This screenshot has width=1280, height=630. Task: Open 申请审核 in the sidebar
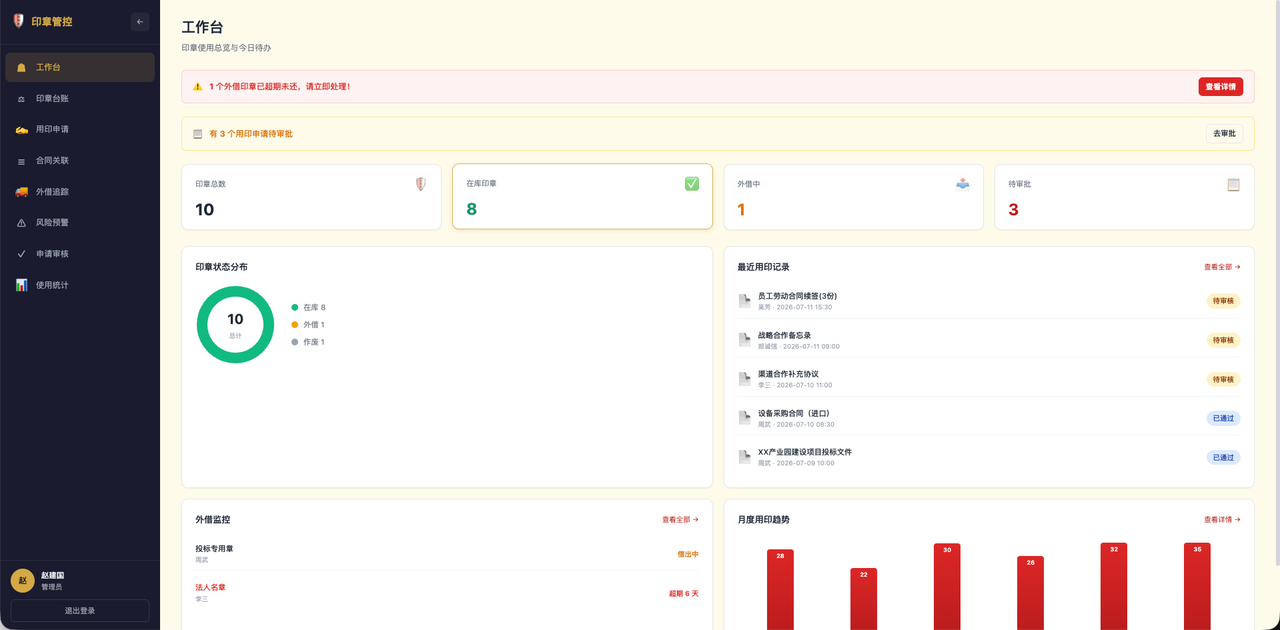coord(80,253)
